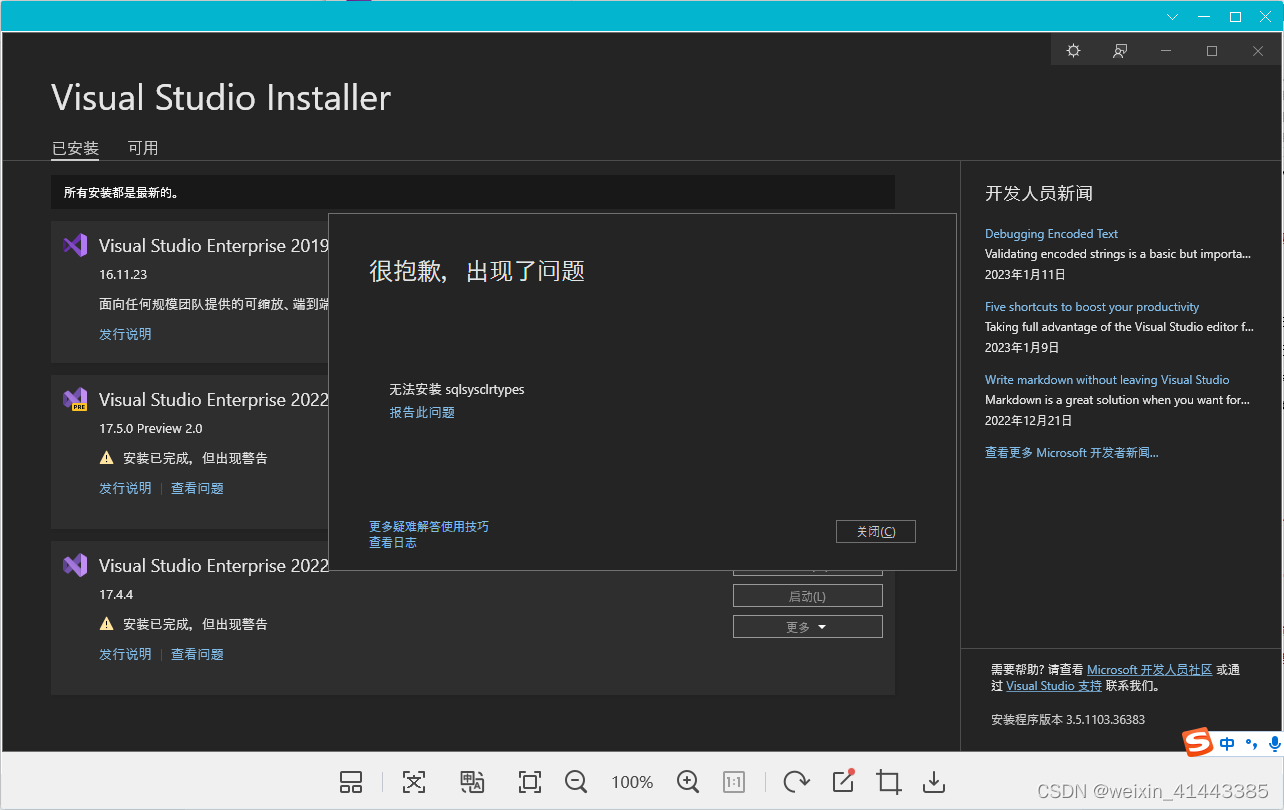This screenshot has height=810, width=1284.
Task: Select the crop tool in the image toolbar
Action: (888, 782)
